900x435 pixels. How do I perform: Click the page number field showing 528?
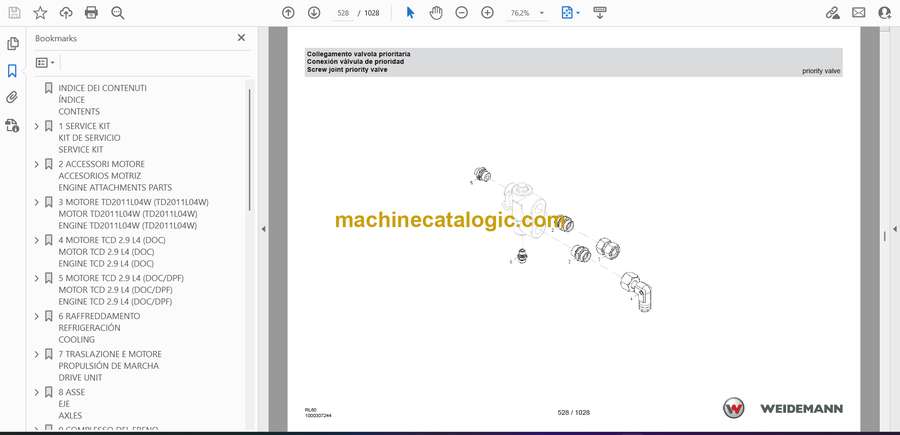pos(343,13)
